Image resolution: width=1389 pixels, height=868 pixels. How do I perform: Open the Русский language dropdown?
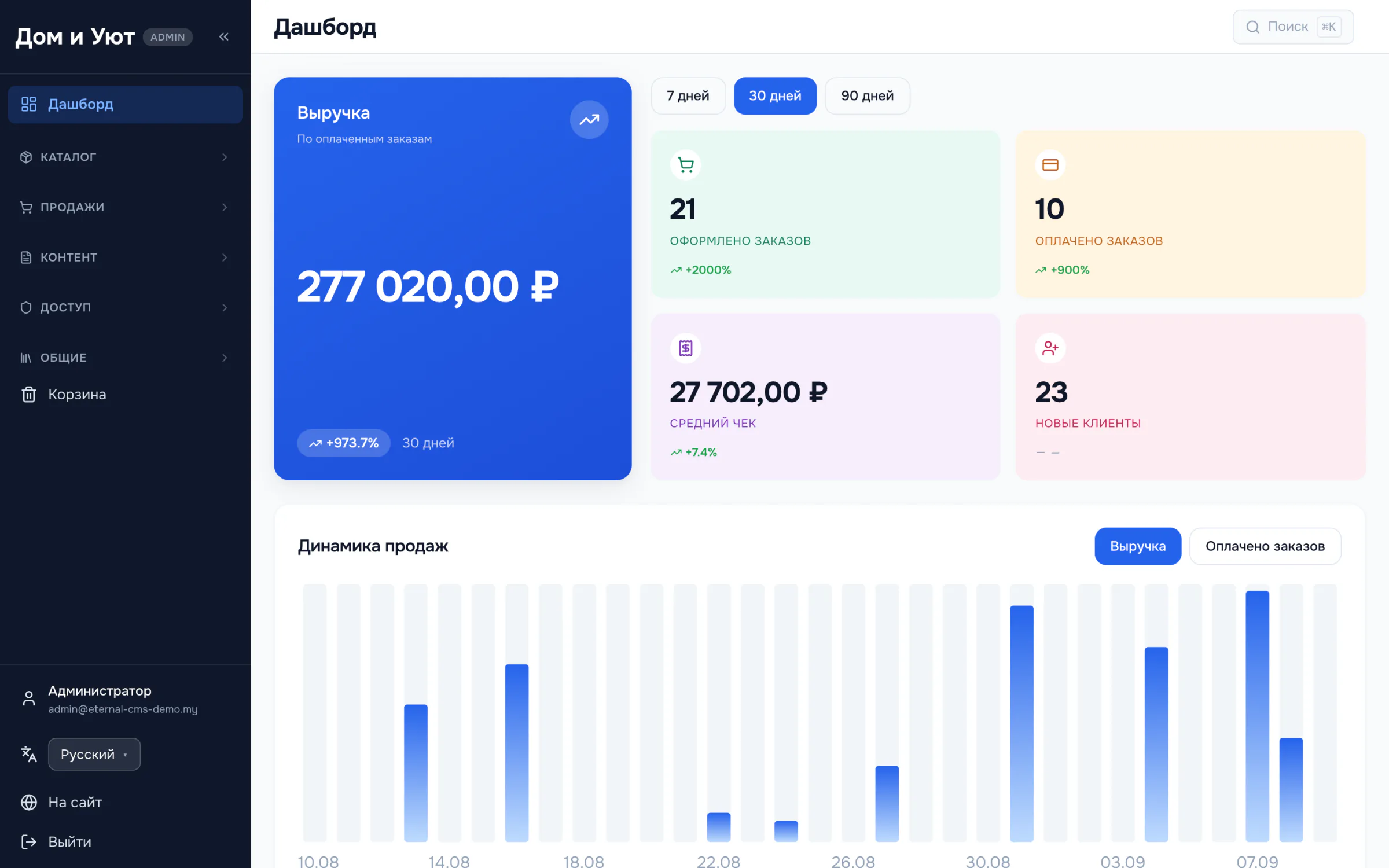(x=94, y=754)
